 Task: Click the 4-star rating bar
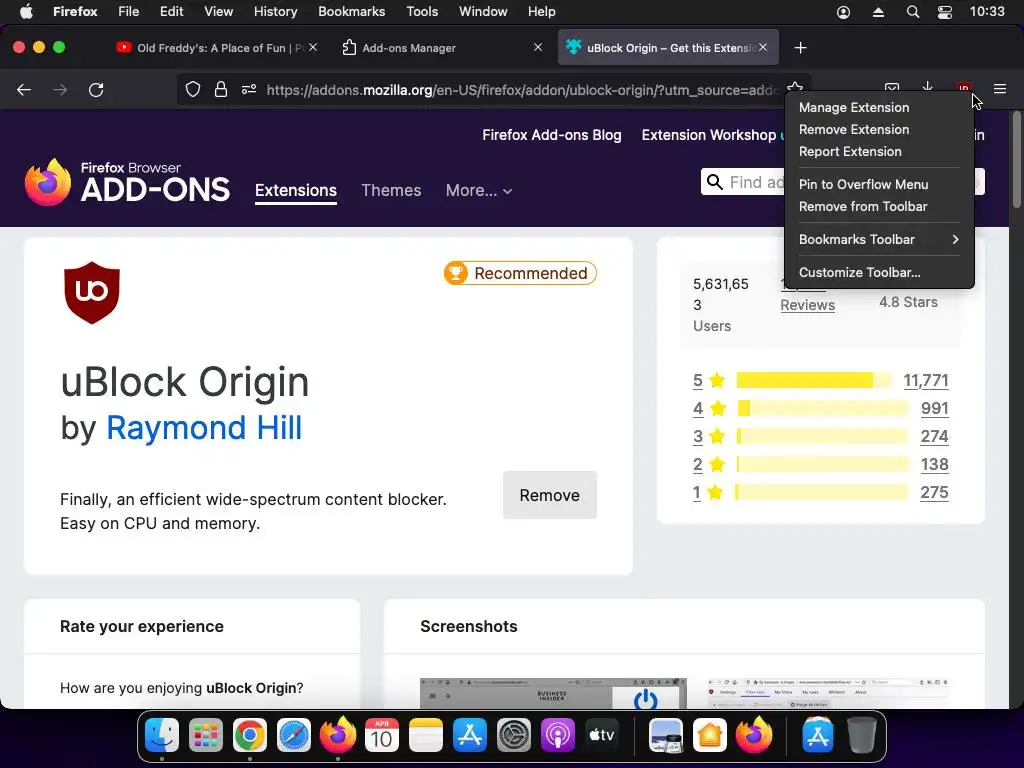pos(822,408)
